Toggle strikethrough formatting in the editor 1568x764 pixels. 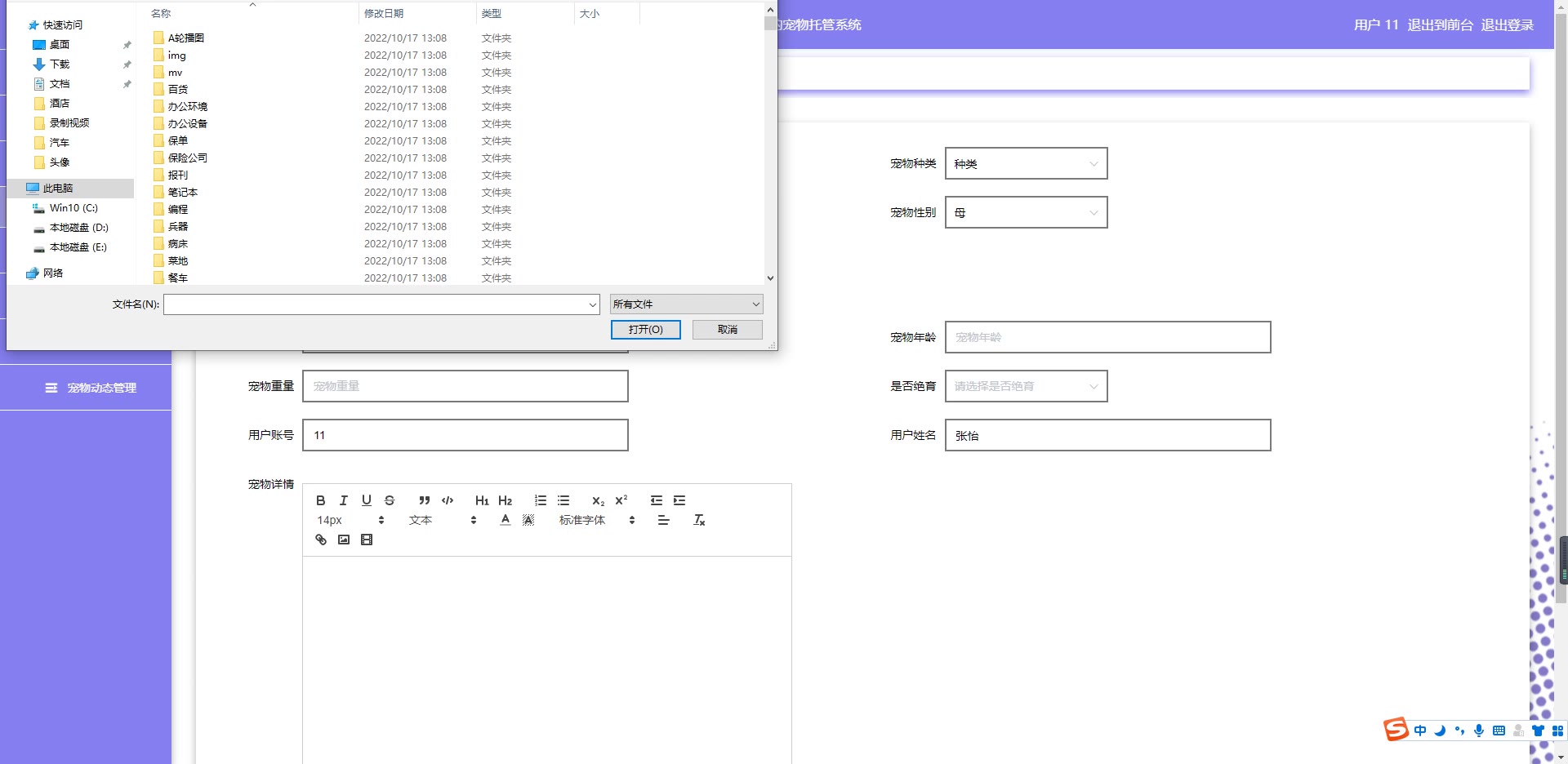(390, 500)
